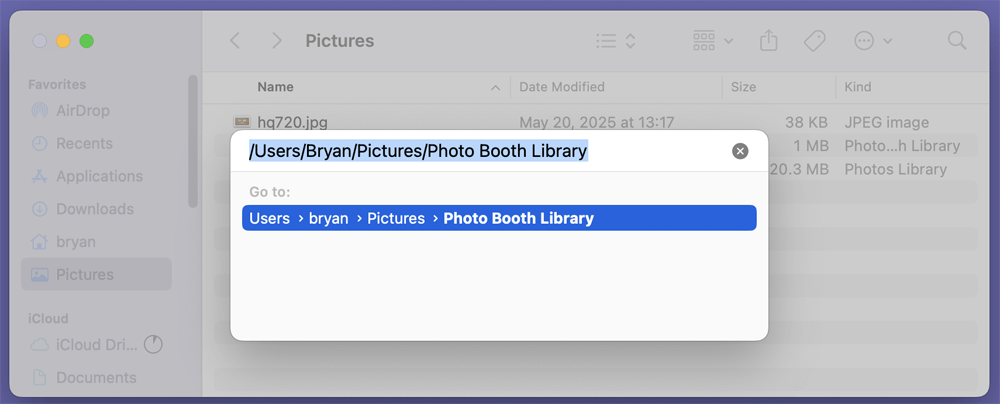Toggle sort direction caret in Name column
1000x404 pixels.
495,88
